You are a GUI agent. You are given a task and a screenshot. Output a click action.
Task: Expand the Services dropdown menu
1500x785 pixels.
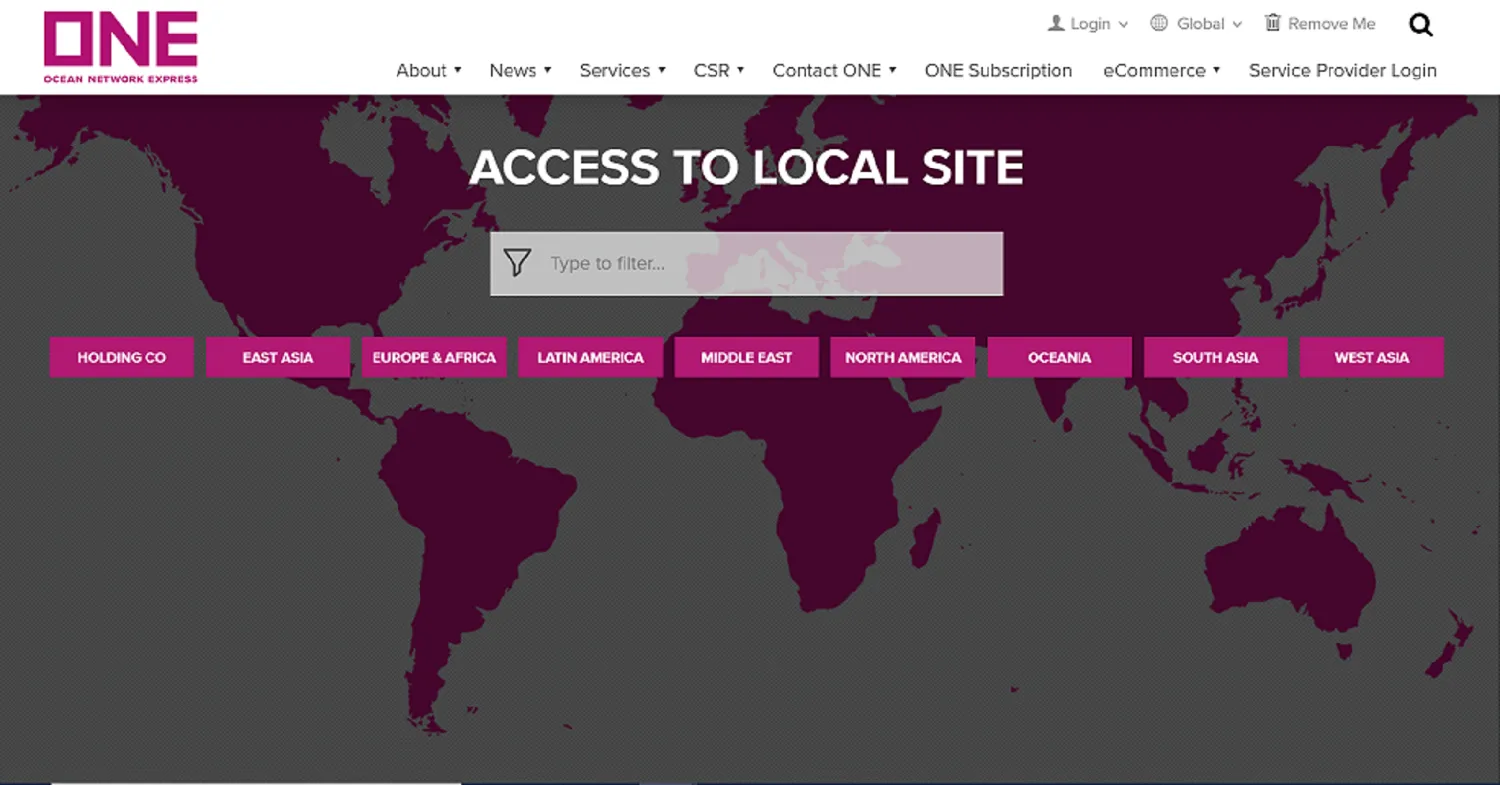pos(622,70)
